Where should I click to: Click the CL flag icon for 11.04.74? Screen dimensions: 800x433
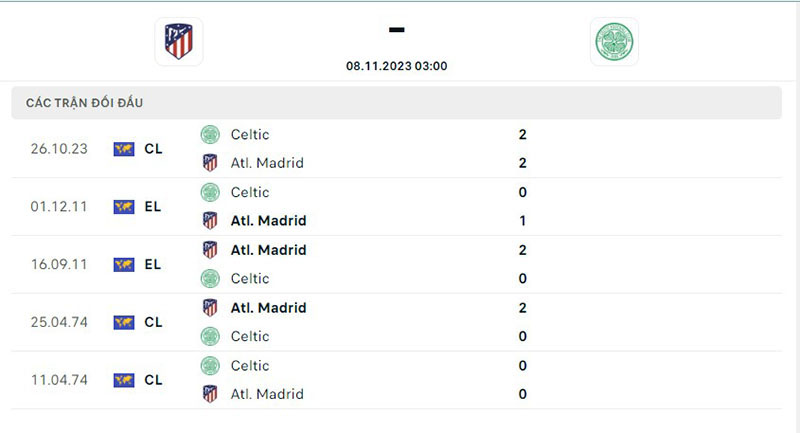[x=124, y=380]
